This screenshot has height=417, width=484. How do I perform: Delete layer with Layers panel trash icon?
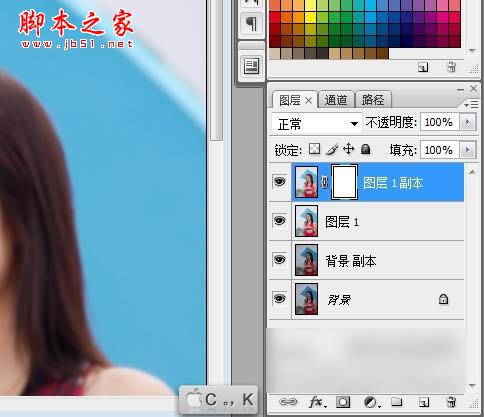click(451, 402)
